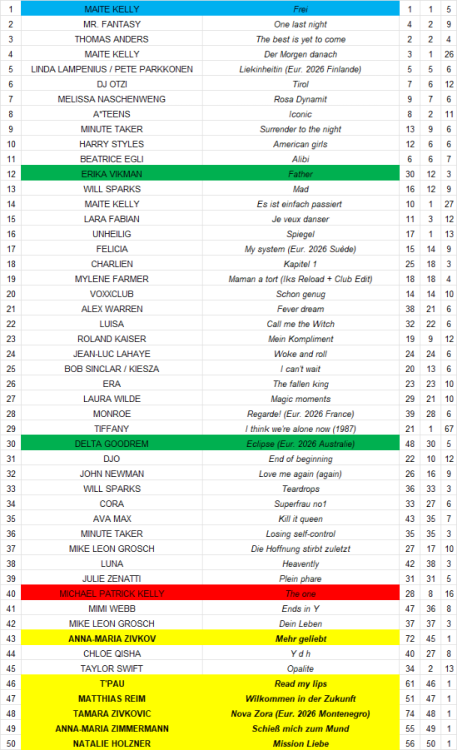Image resolution: width=457 pixels, height=750 pixels.
Task: Click the 'Eclipse (Eur. 2026 Australie)' cell
Action: pyautogui.click(x=301, y=444)
